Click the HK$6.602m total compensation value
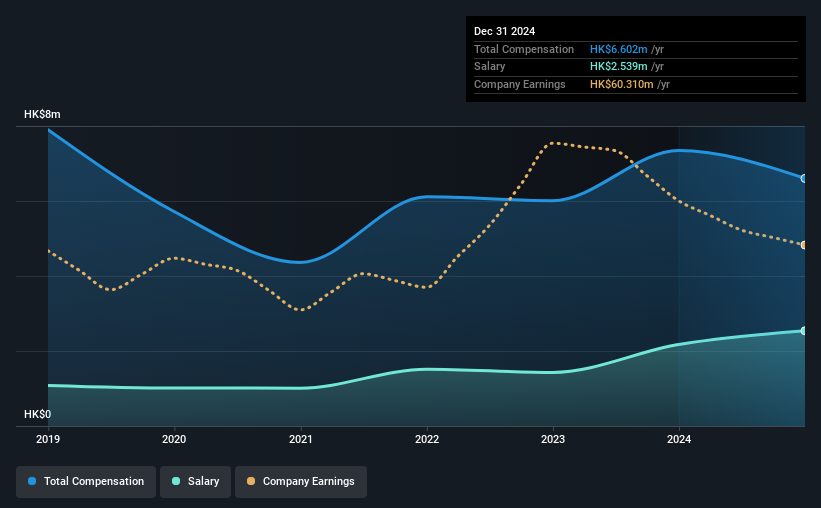The image size is (821, 508). point(618,49)
